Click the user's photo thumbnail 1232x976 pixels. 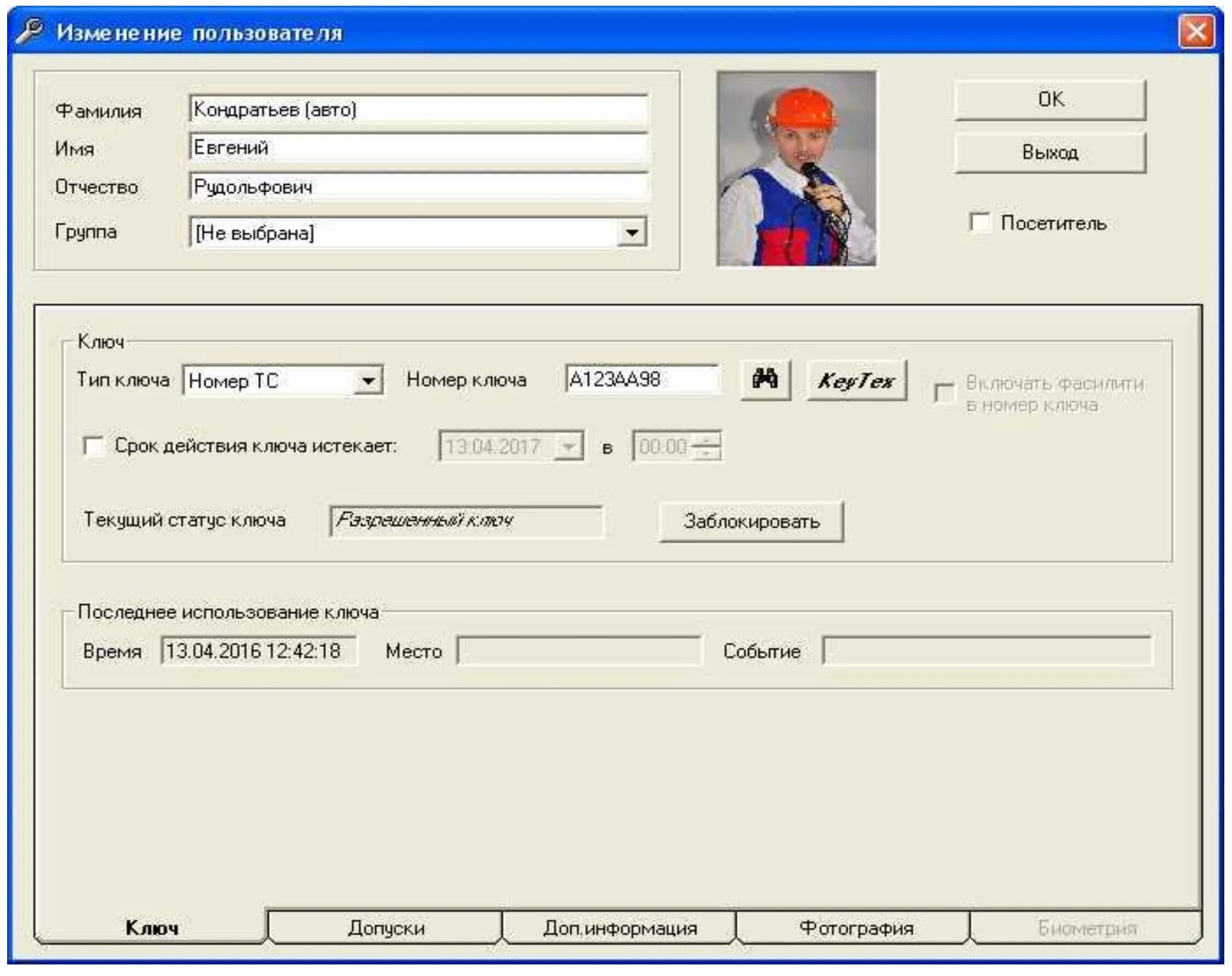(796, 168)
